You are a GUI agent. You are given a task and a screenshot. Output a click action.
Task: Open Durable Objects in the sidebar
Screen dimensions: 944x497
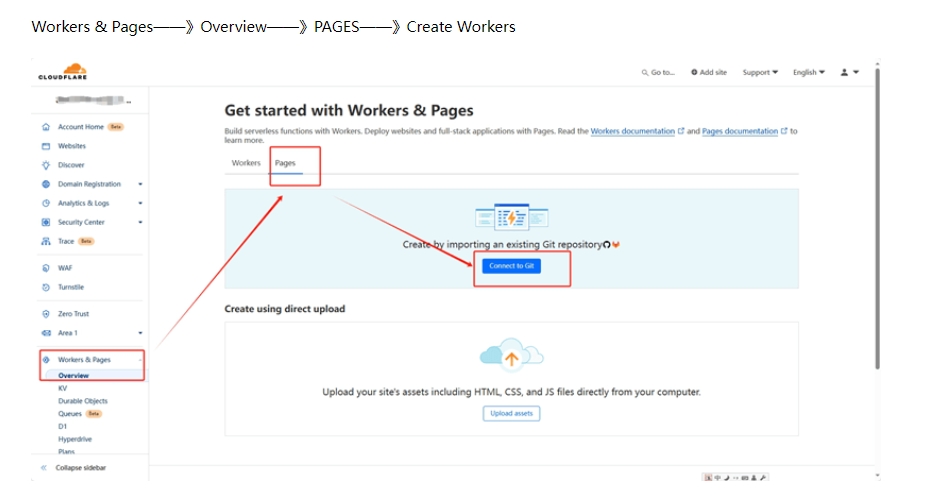point(82,401)
